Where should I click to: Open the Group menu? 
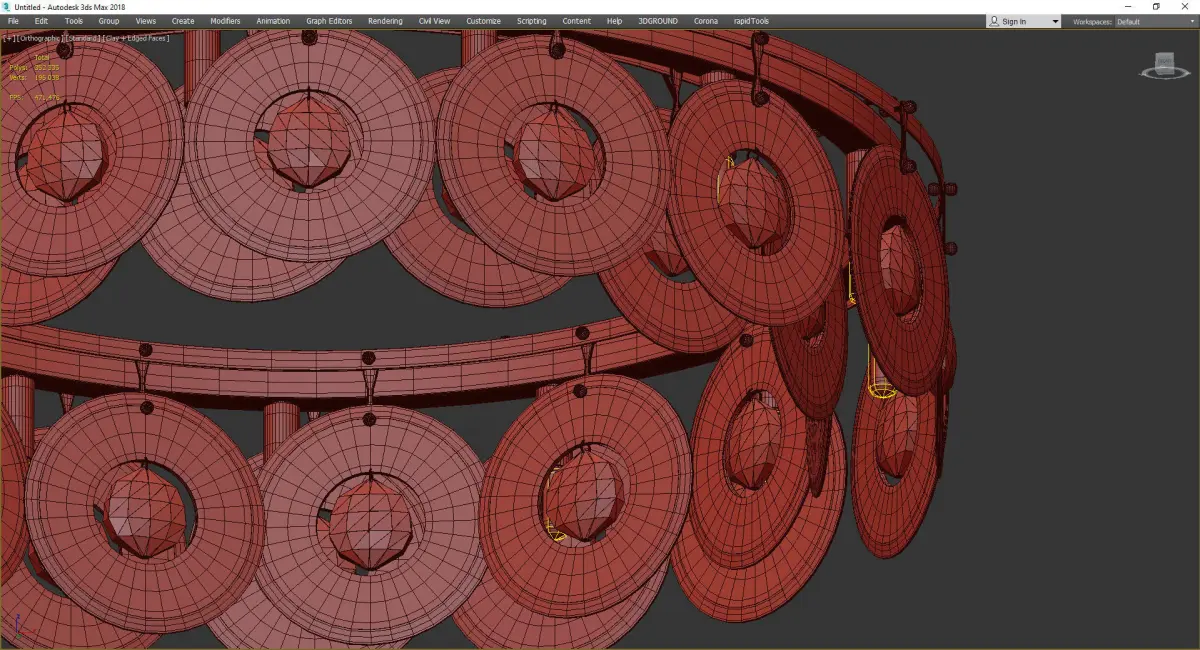(x=108, y=21)
